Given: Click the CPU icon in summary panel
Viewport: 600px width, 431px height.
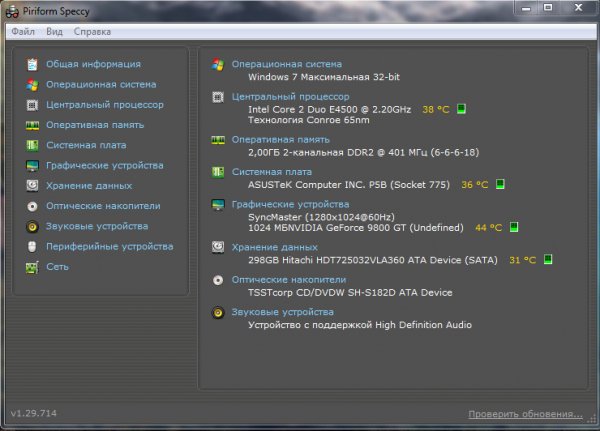Looking at the screenshot, I should [218, 97].
